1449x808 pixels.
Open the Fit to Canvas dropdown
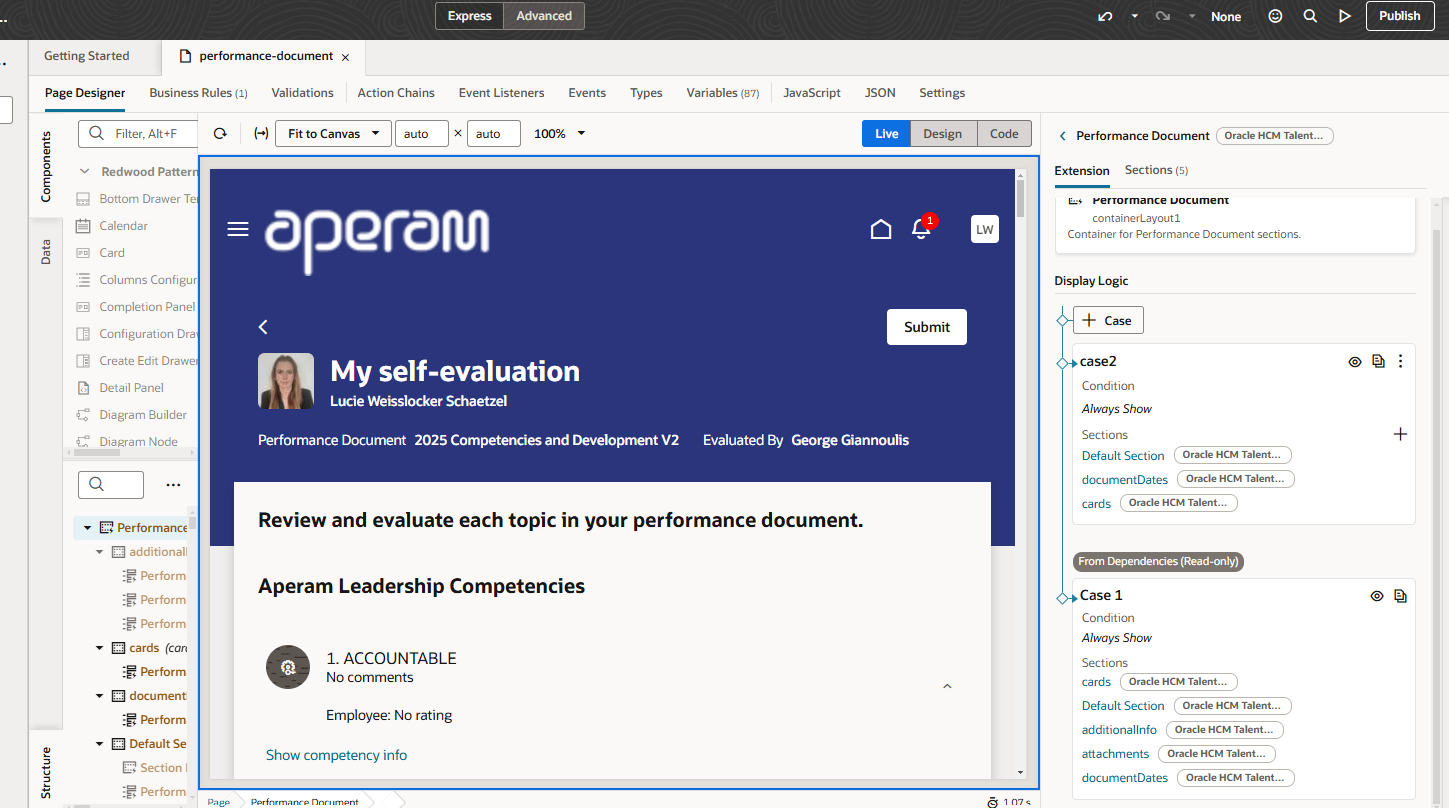point(334,134)
